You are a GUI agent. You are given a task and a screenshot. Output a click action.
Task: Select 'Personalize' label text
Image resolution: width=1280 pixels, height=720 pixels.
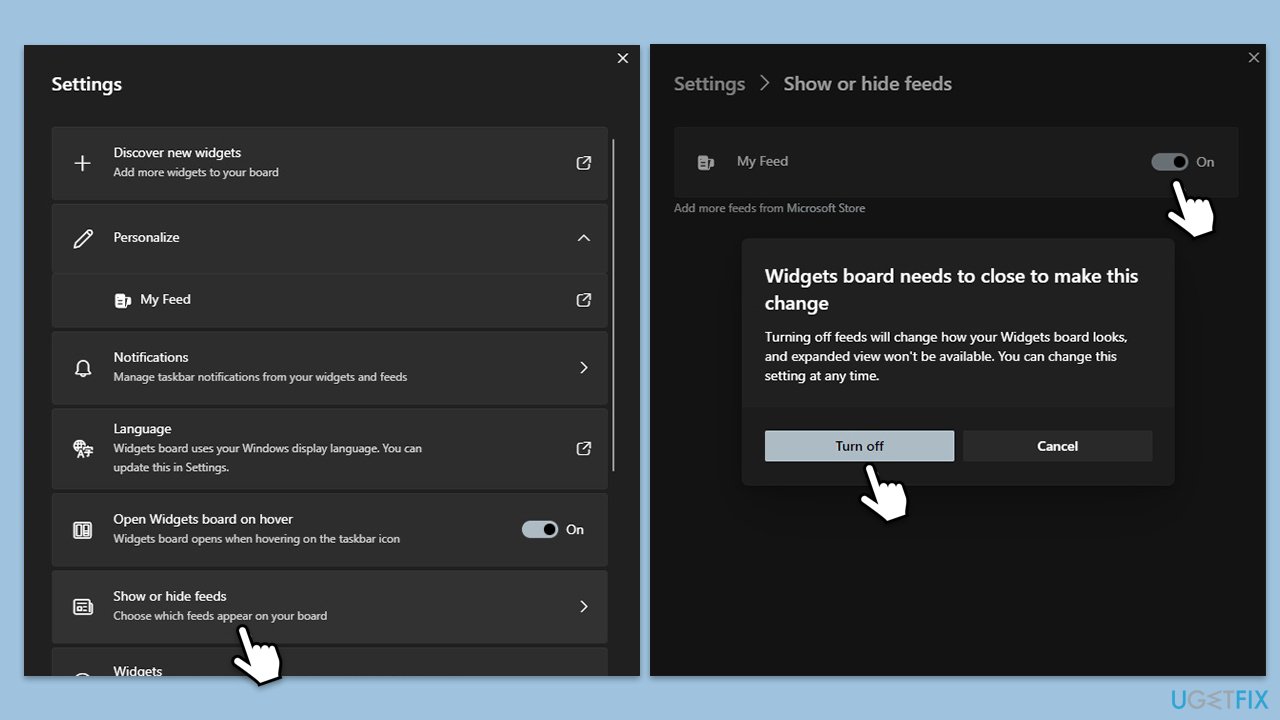point(146,238)
